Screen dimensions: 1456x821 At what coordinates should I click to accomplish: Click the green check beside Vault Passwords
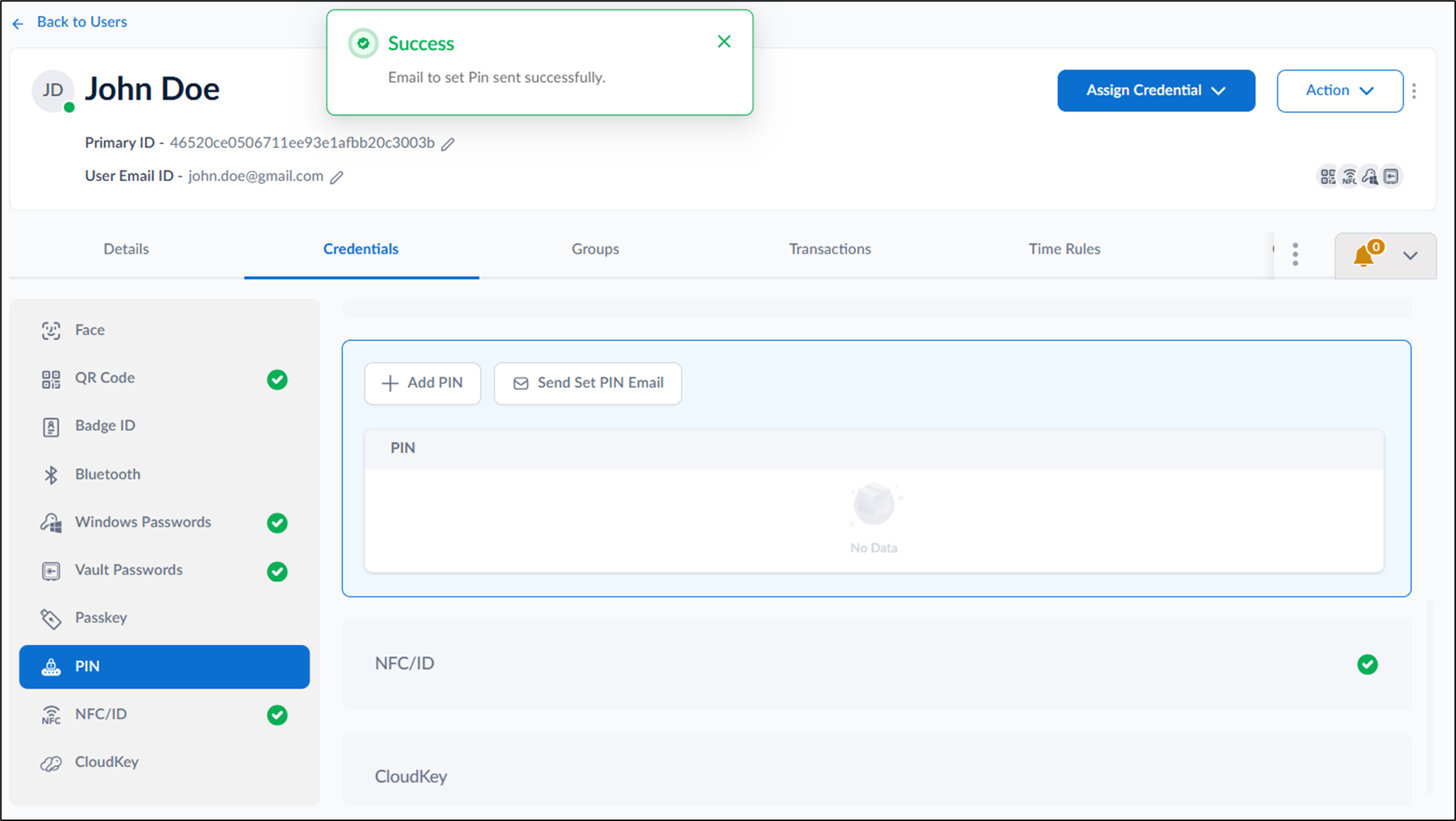pos(277,572)
